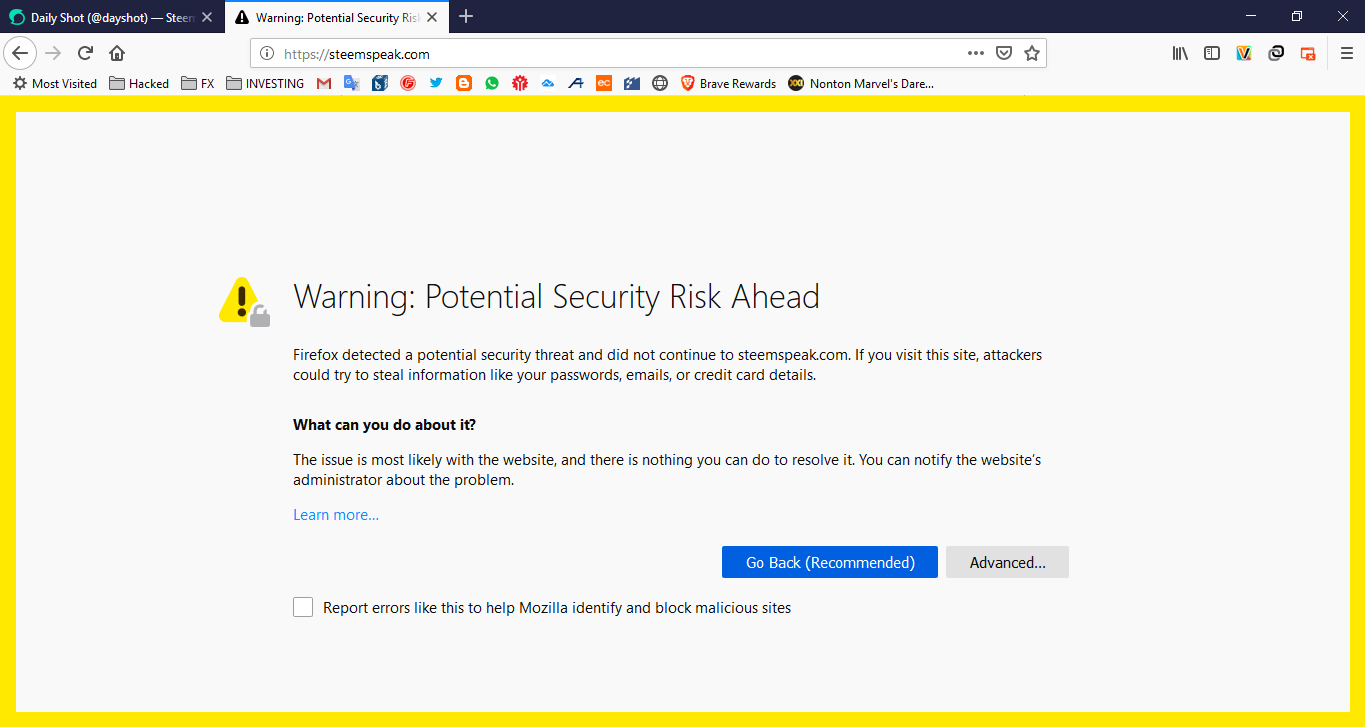Screen dimensions: 1365x727
Task: Click the 'What can you do about it?' heading
Action: (384, 425)
